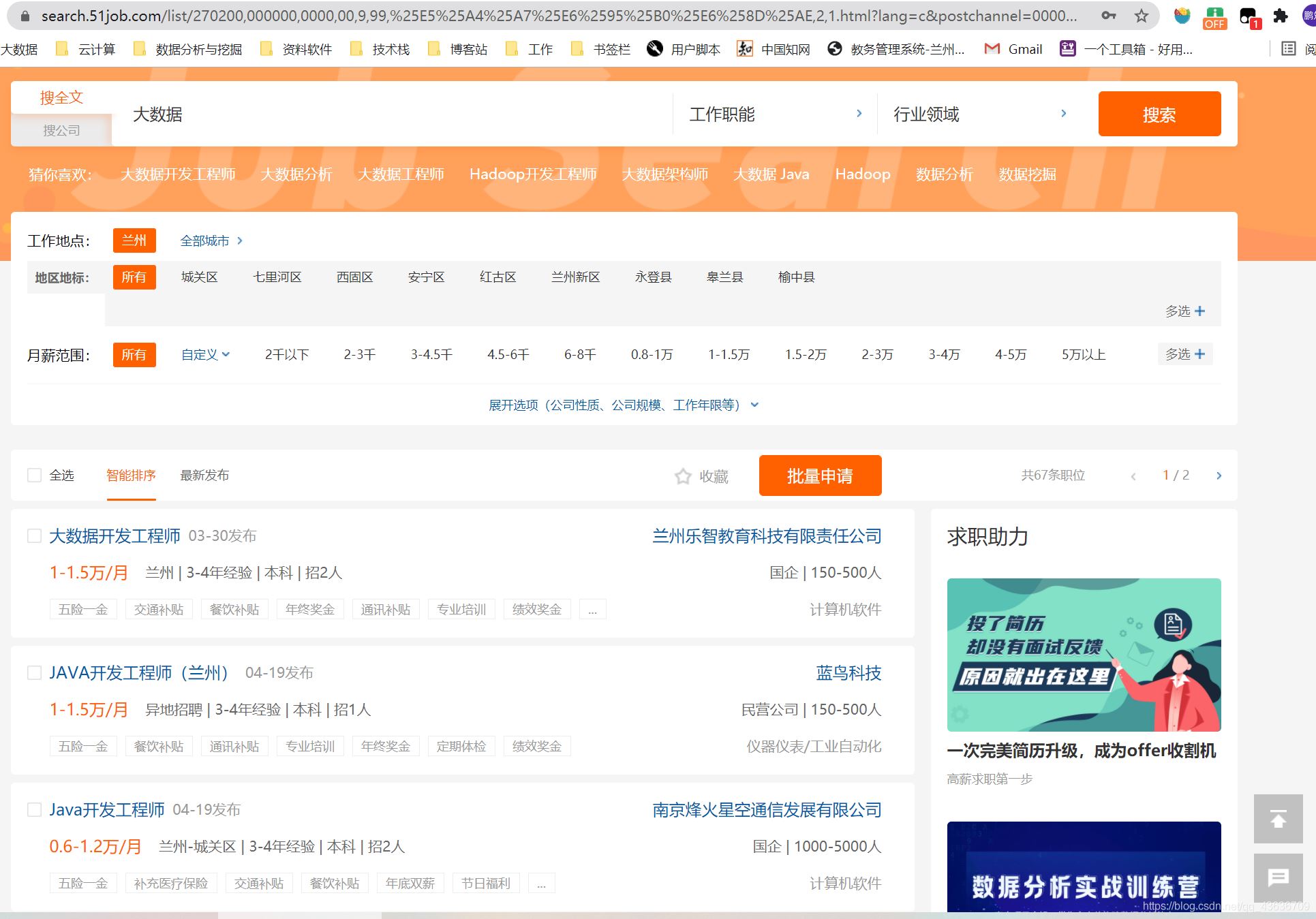Switch to the 搜公司 tab

[x=61, y=130]
